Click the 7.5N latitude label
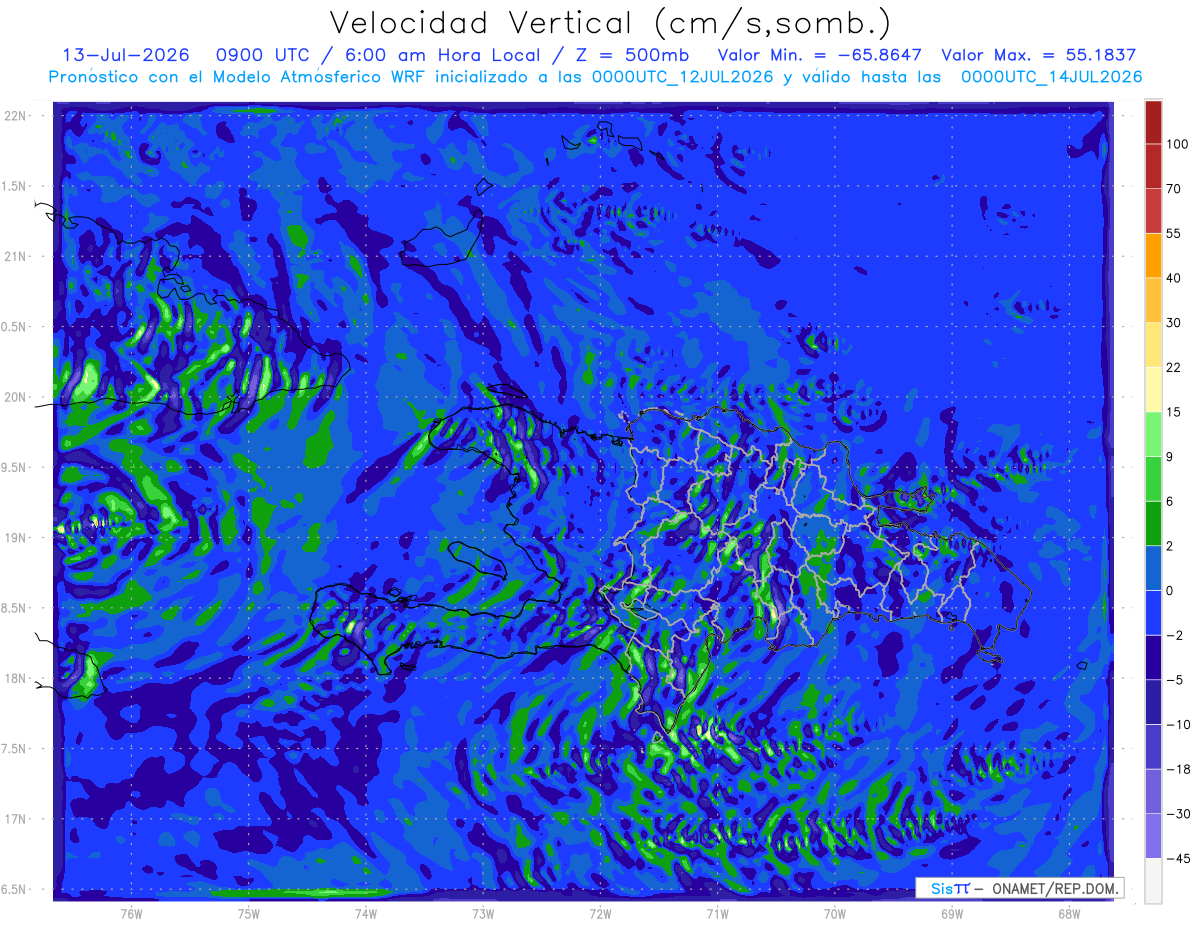The height and width of the screenshot is (927, 1200). [15, 749]
